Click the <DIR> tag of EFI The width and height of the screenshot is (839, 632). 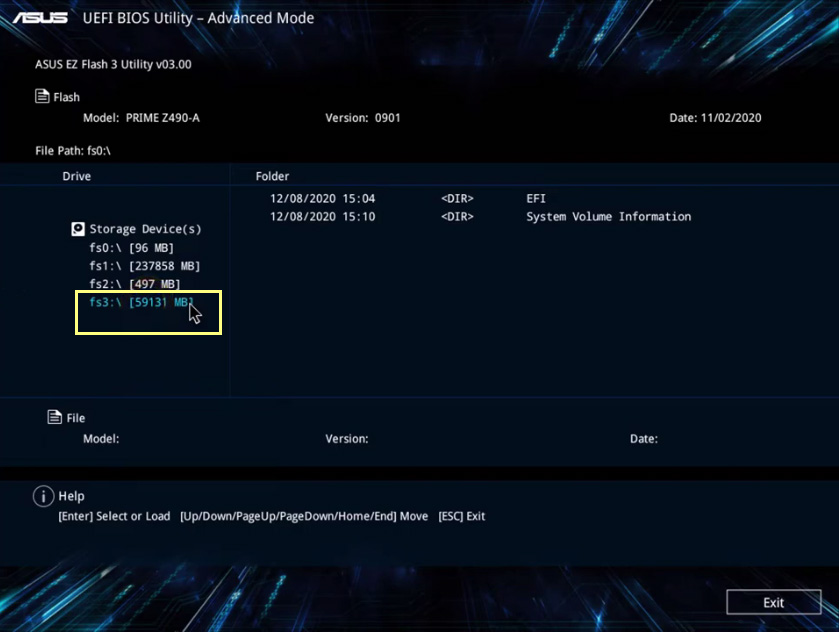457,199
